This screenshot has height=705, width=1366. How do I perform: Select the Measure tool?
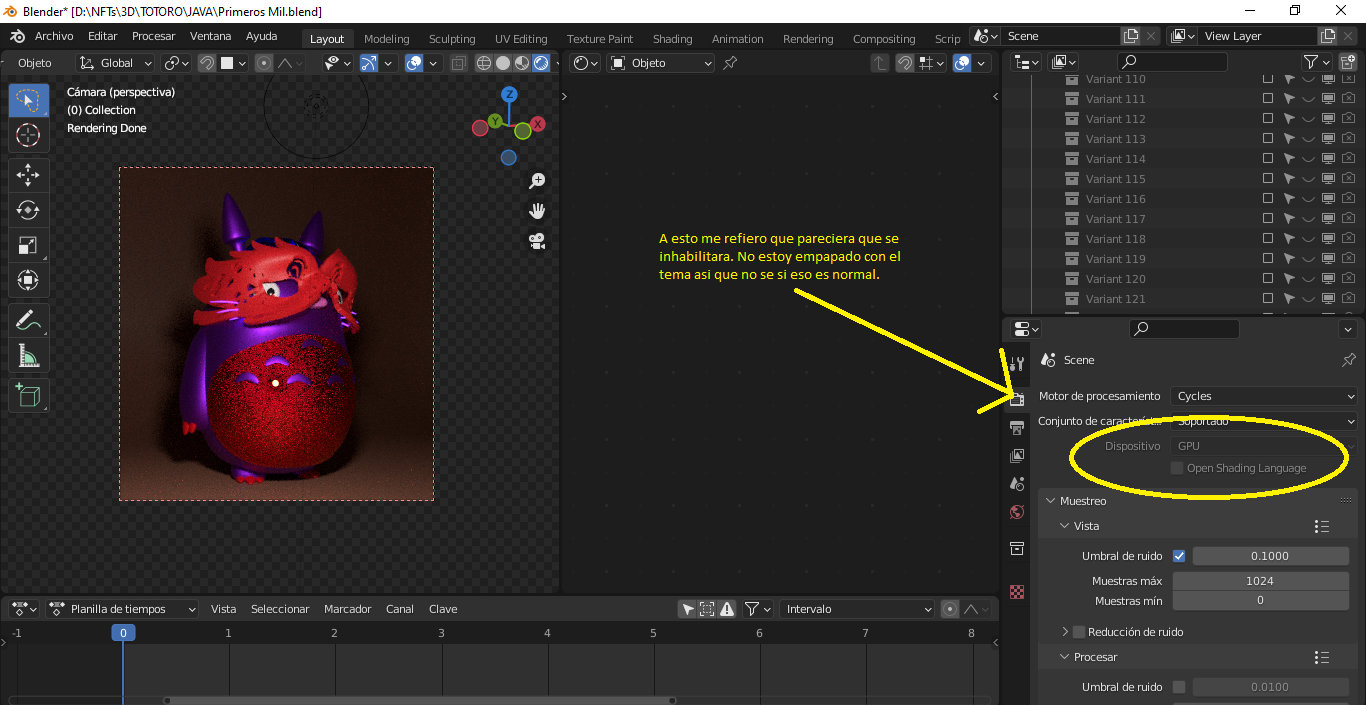(x=28, y=355)
